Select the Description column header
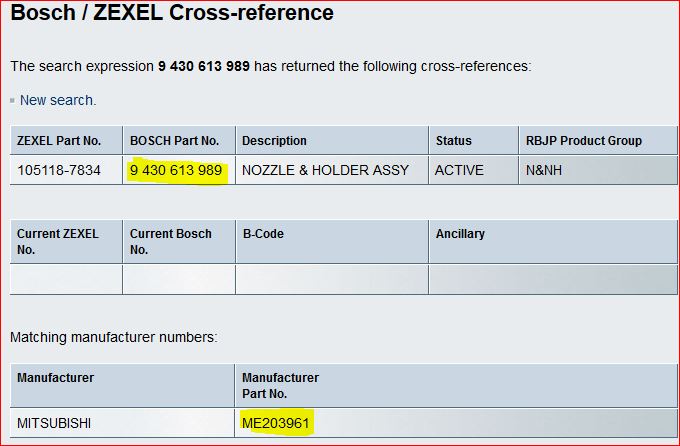Viewport: 680px width, 446px height. (x=274, y=141)
